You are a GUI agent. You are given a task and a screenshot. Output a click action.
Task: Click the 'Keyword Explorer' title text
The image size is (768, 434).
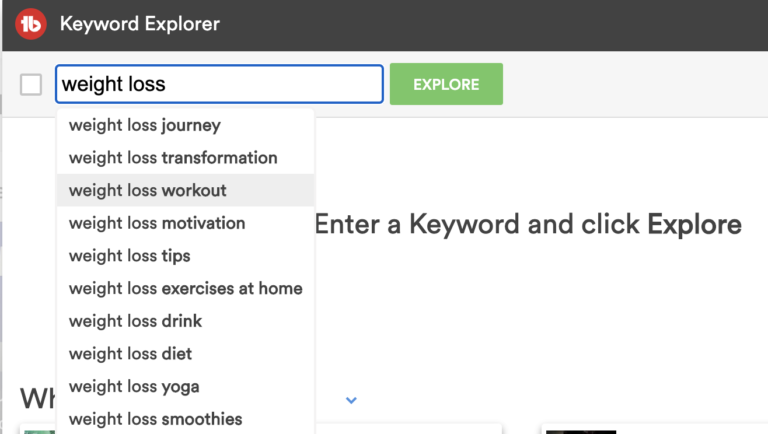click(x=140, y=24)
